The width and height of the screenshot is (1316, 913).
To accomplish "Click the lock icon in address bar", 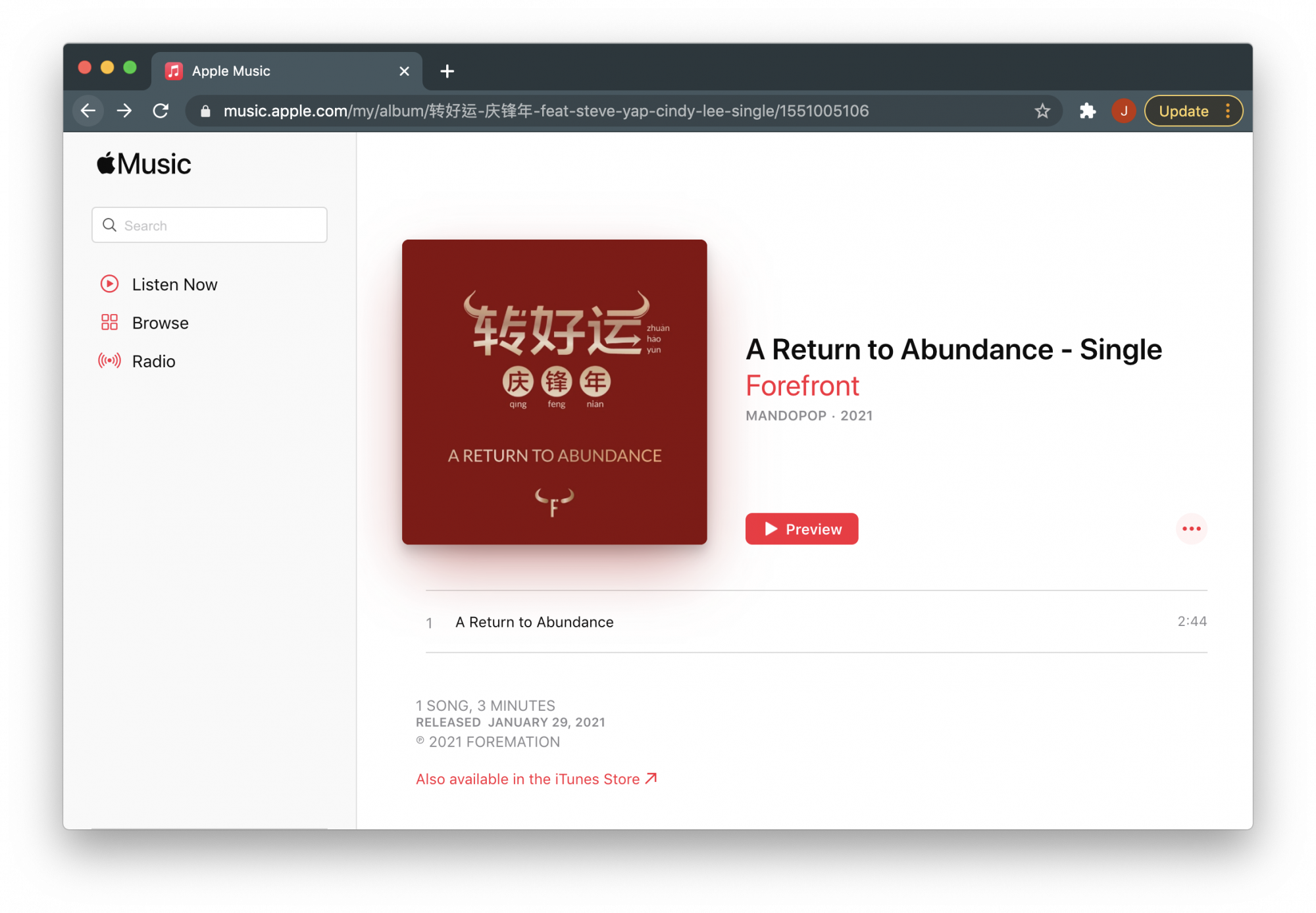I will 205,111.
